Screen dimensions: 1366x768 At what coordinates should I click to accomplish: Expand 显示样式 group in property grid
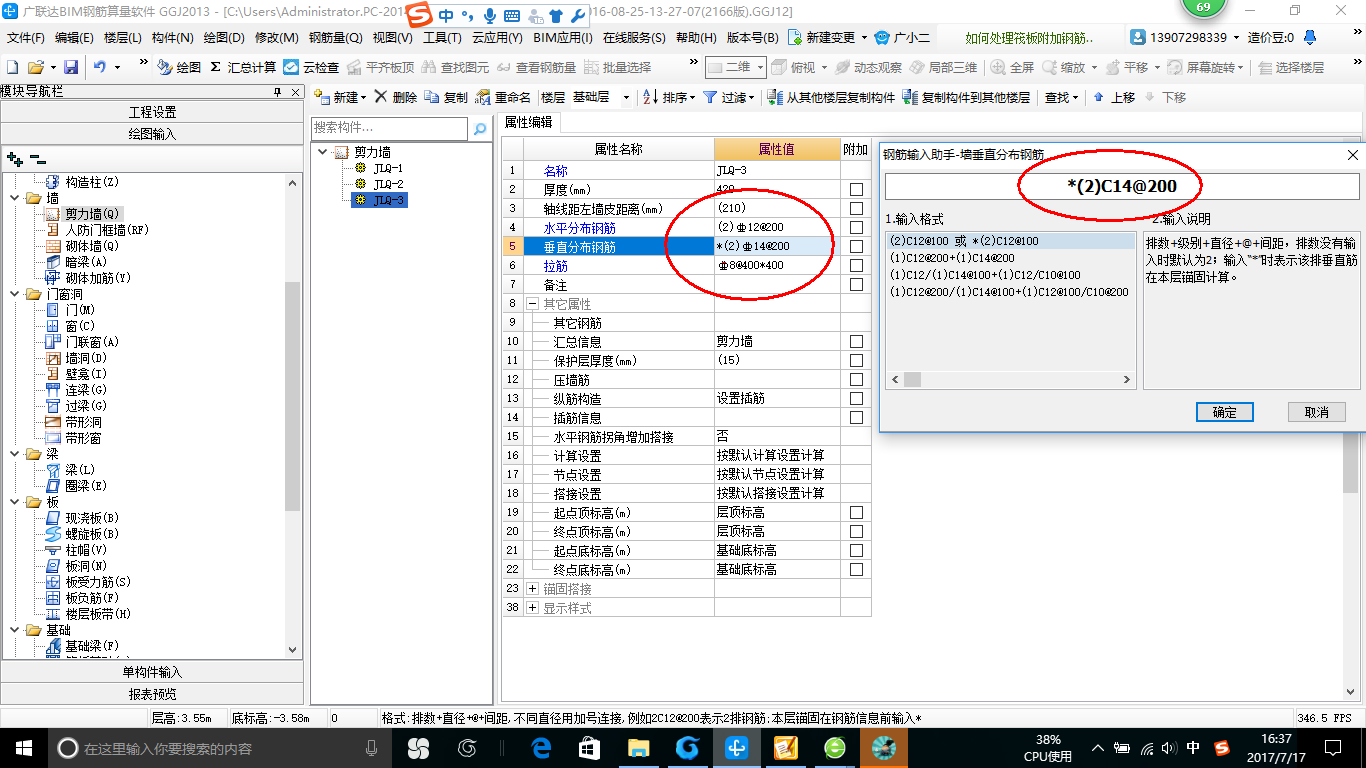coord(532,608)
